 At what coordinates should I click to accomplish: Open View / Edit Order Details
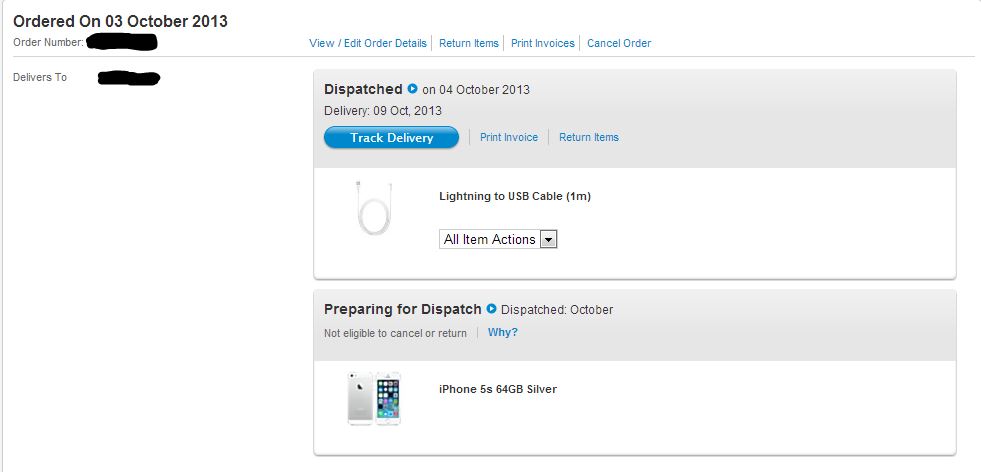pos(368,43)
